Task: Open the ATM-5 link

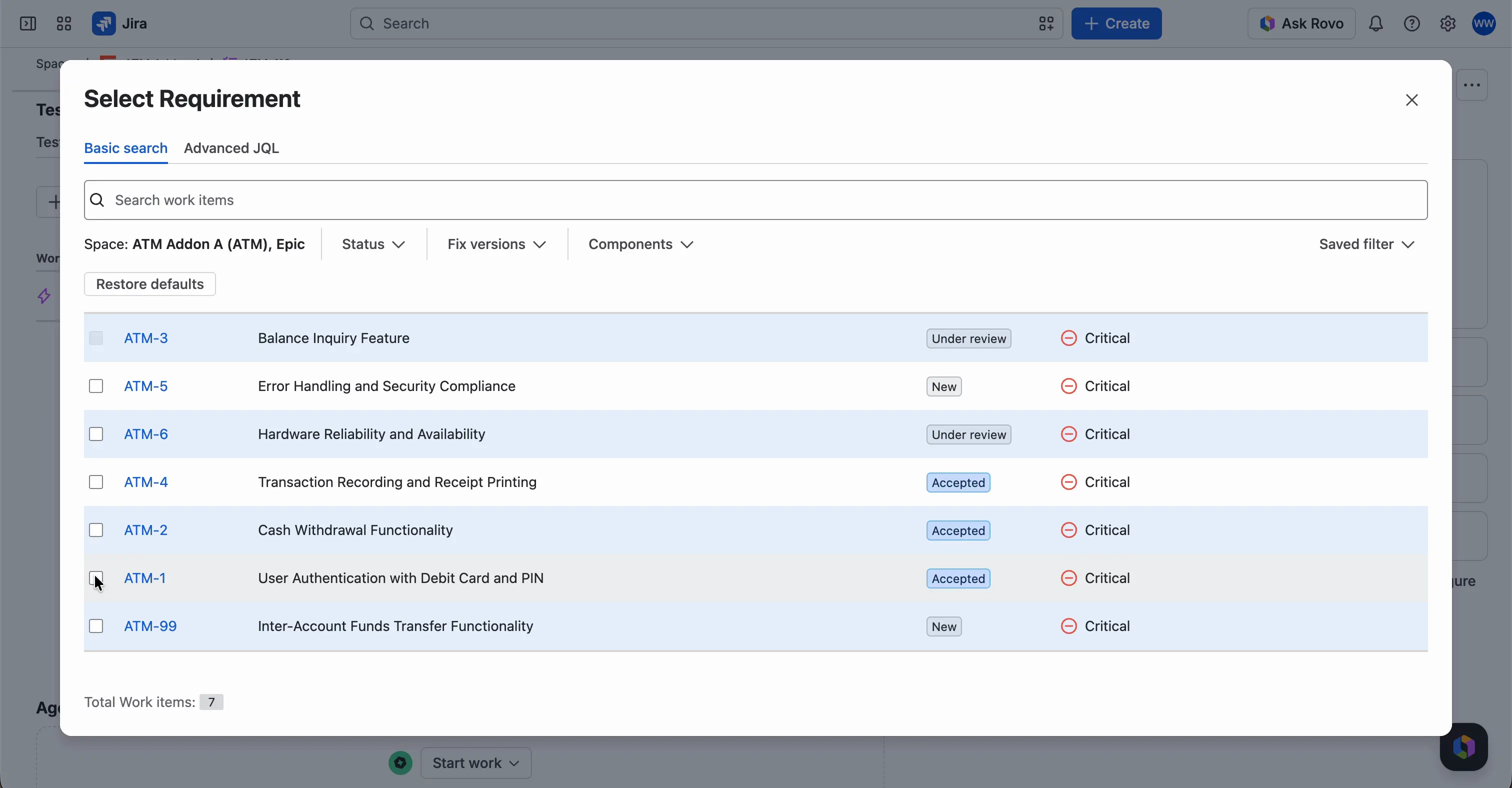Action: click(145, 386)
